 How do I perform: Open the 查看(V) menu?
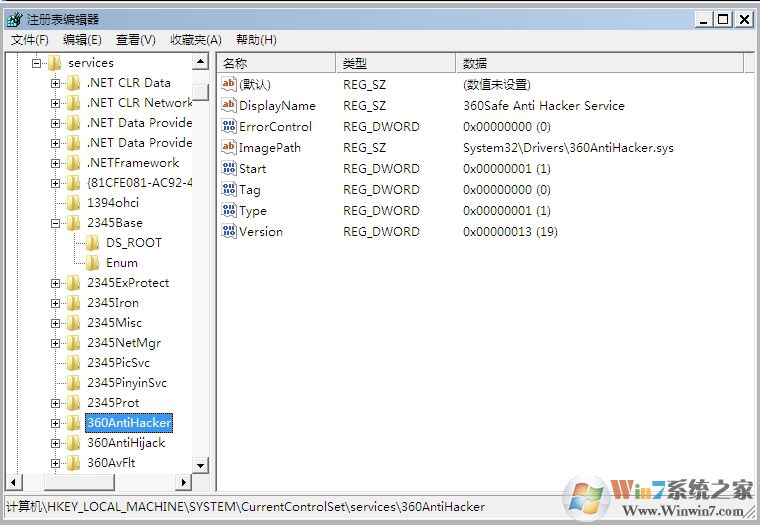[x=136, y=40]
